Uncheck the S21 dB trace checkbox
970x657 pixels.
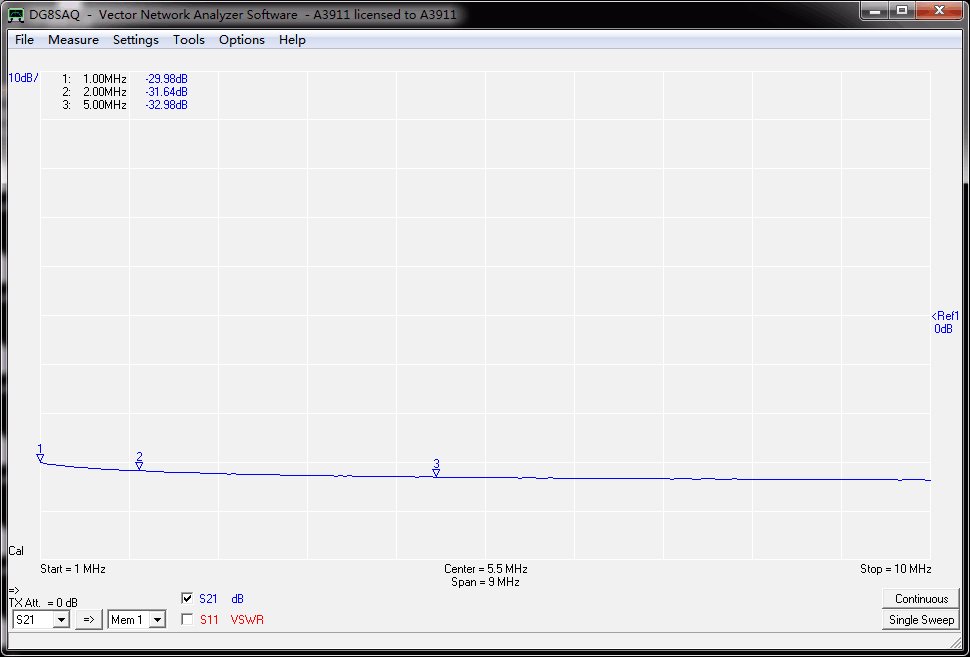pyautogui.click(x=187, y=598)
